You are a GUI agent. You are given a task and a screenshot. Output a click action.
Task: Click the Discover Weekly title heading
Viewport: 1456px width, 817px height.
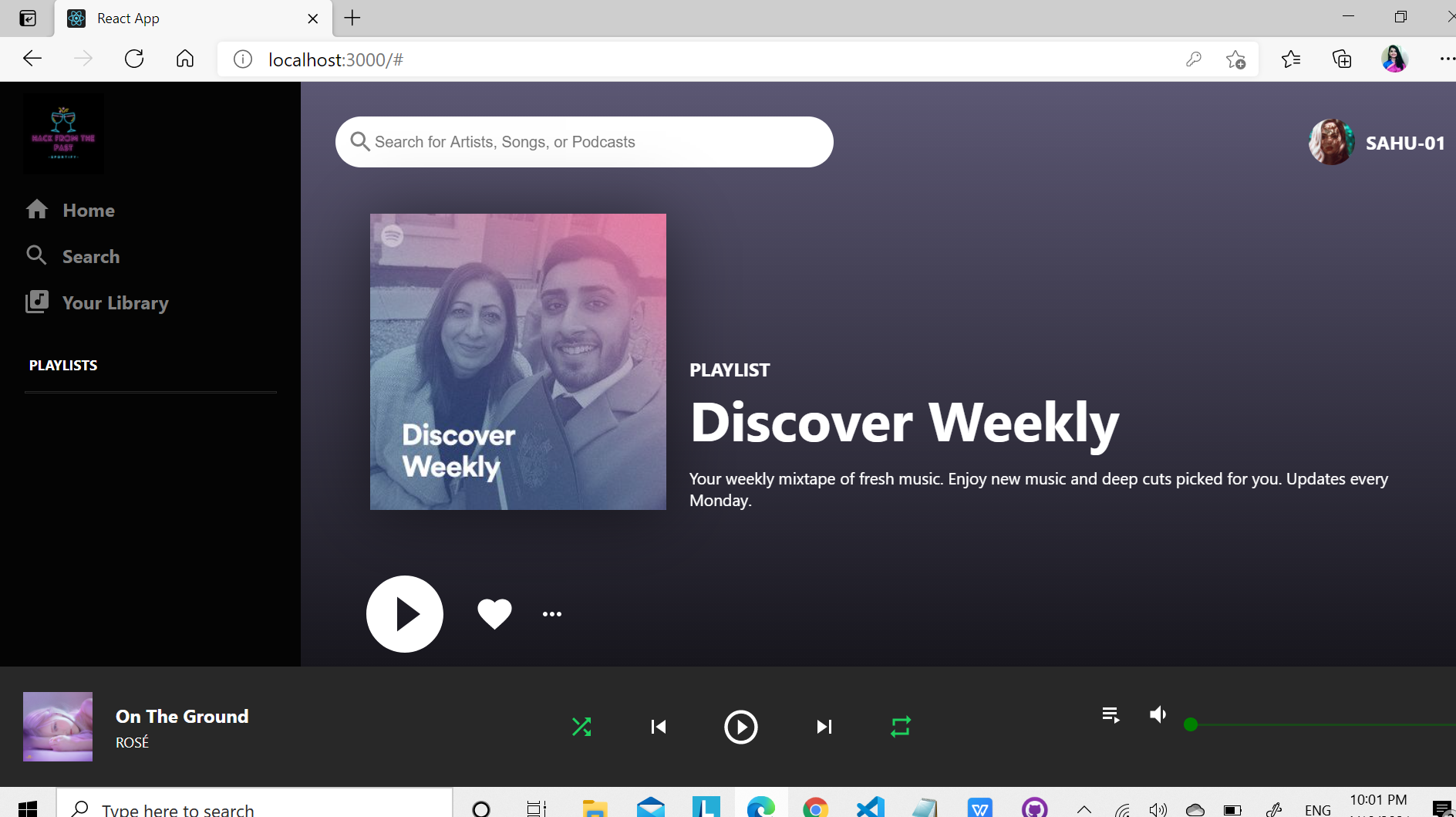point(904,423)
